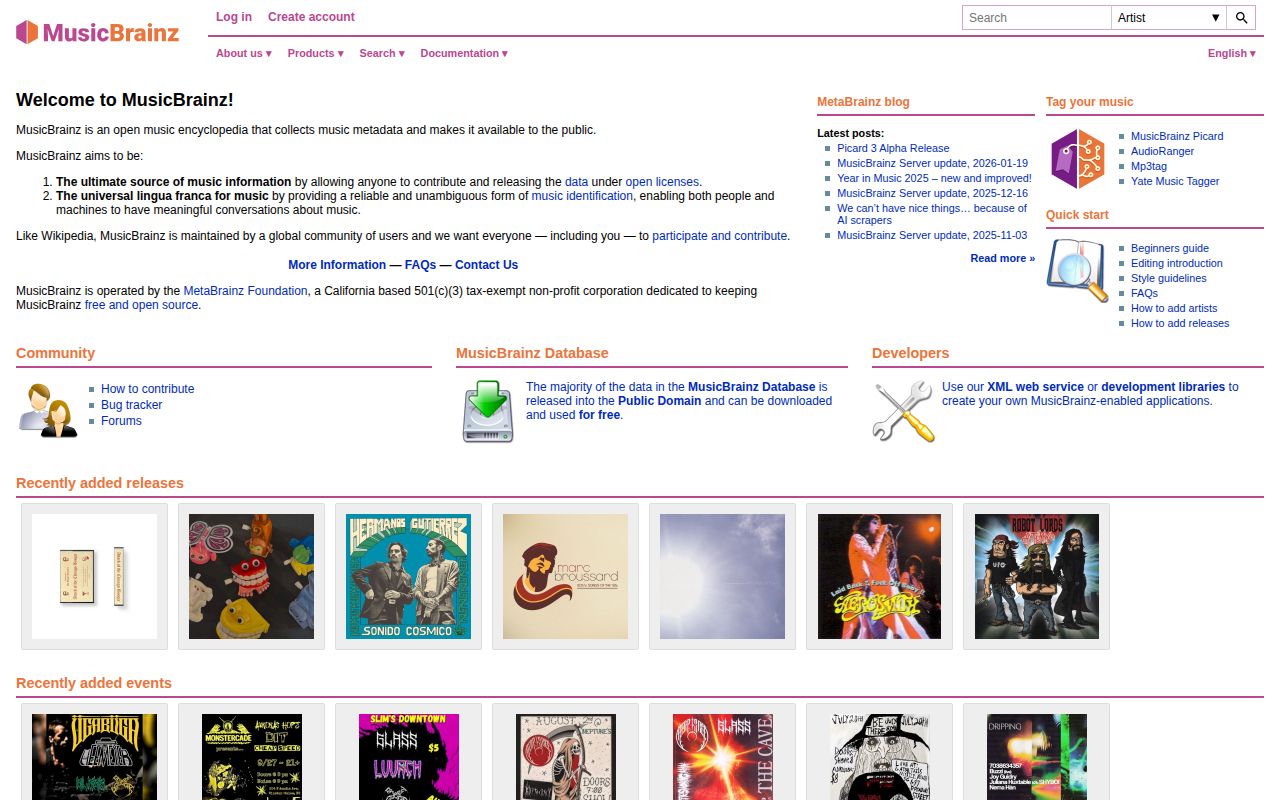Open the About us menu
This screenshot has width=1280, height=800.
[x=242, y=53]
